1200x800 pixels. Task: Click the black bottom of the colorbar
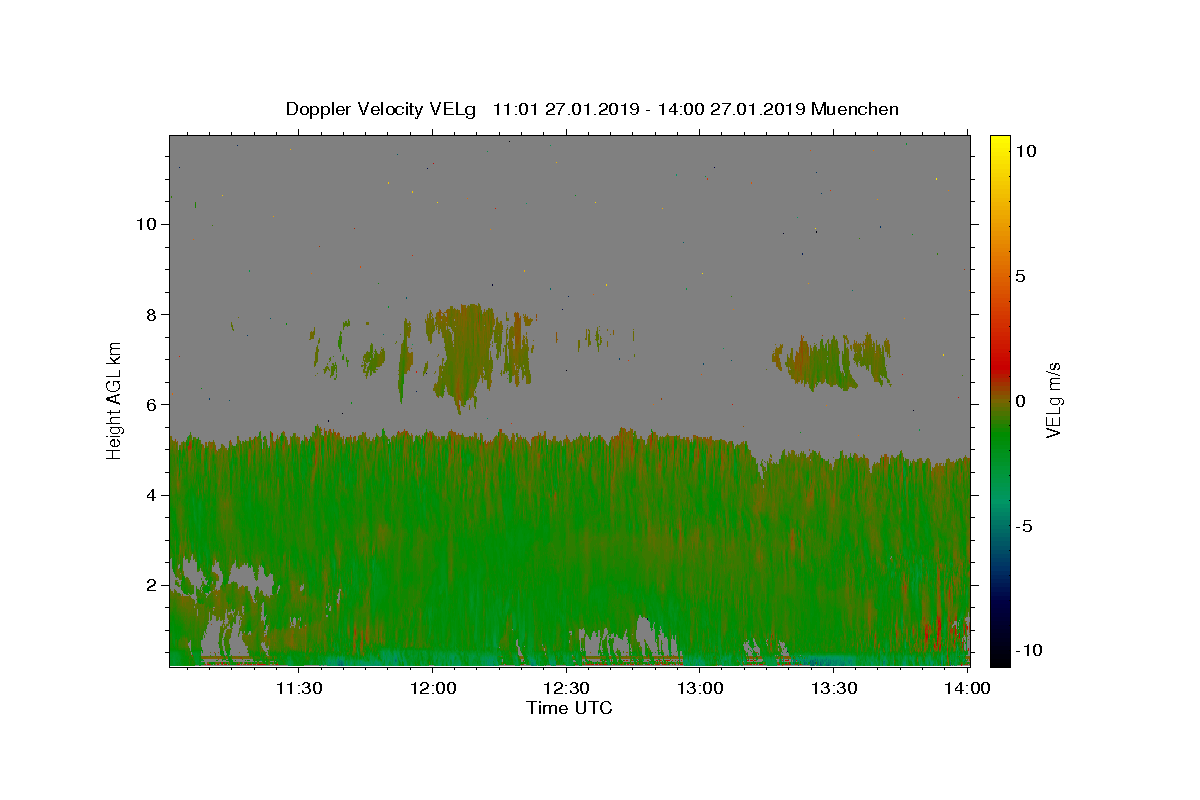(x=999, y=658)
